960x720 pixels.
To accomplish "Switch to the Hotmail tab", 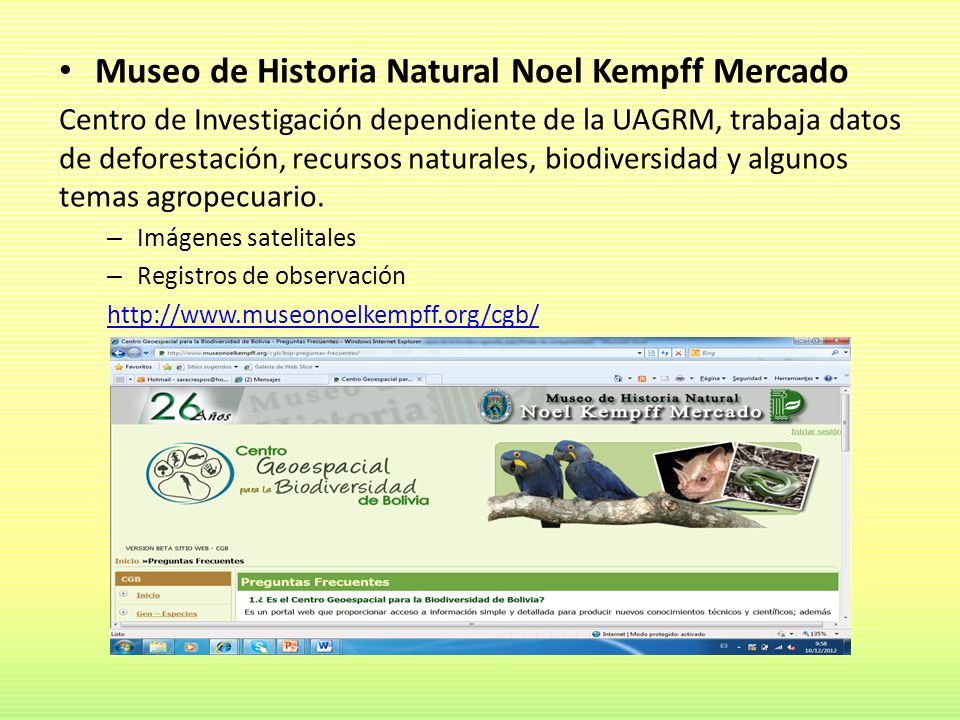I will tap(182, 380).
